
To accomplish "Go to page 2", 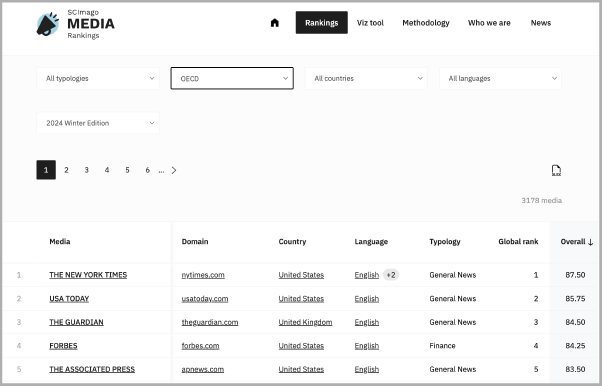I will (66, 170).
